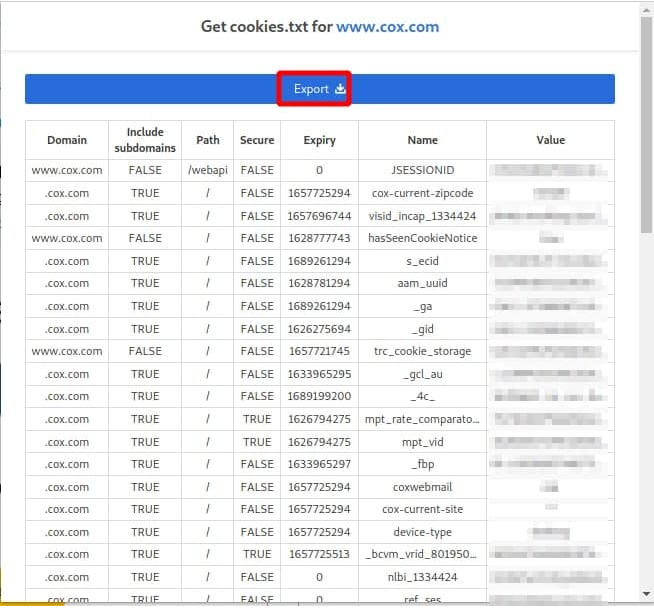Click the Path column header
Image resolution: width=654 pixels, height=608 pixels.
coord(208,140)
